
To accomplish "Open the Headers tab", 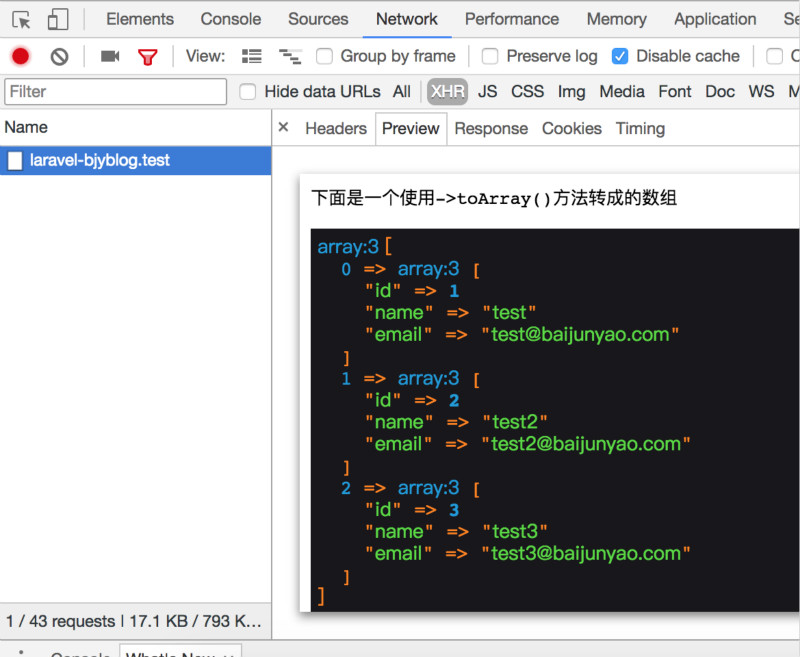I will point(335,128).
